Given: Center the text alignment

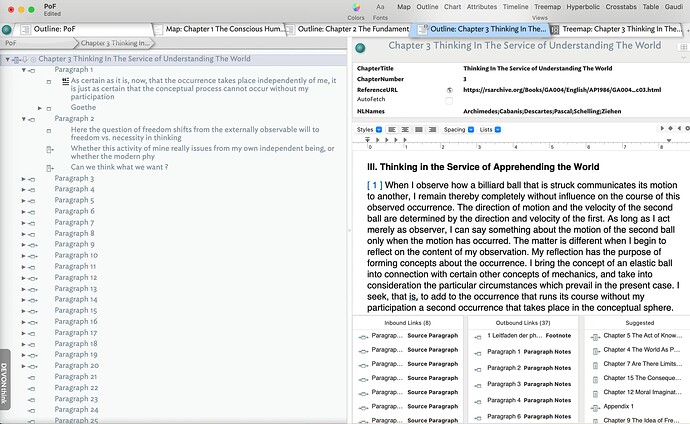Looking at the screenshot, I should 405,129.
